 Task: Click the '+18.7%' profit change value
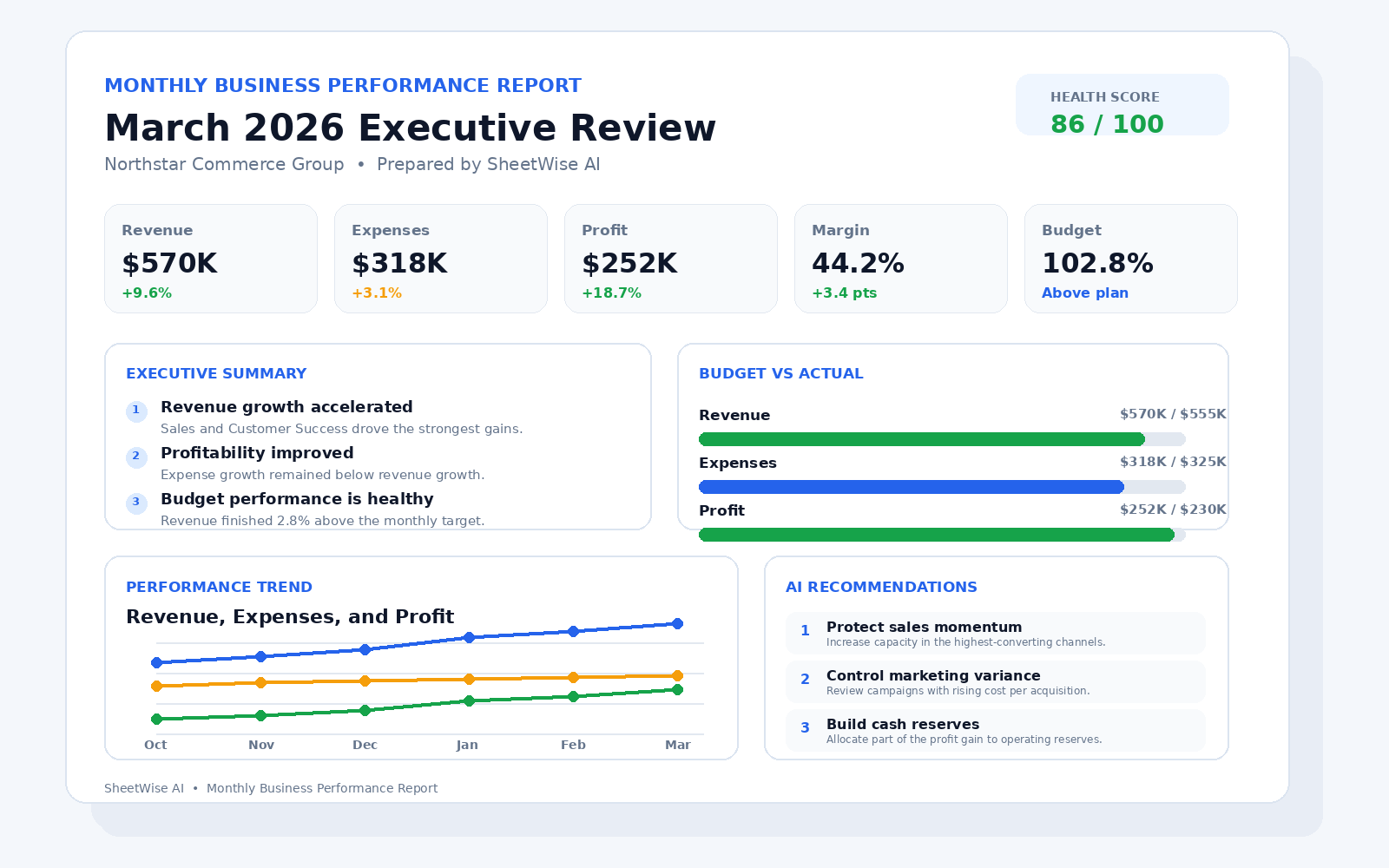611,293
